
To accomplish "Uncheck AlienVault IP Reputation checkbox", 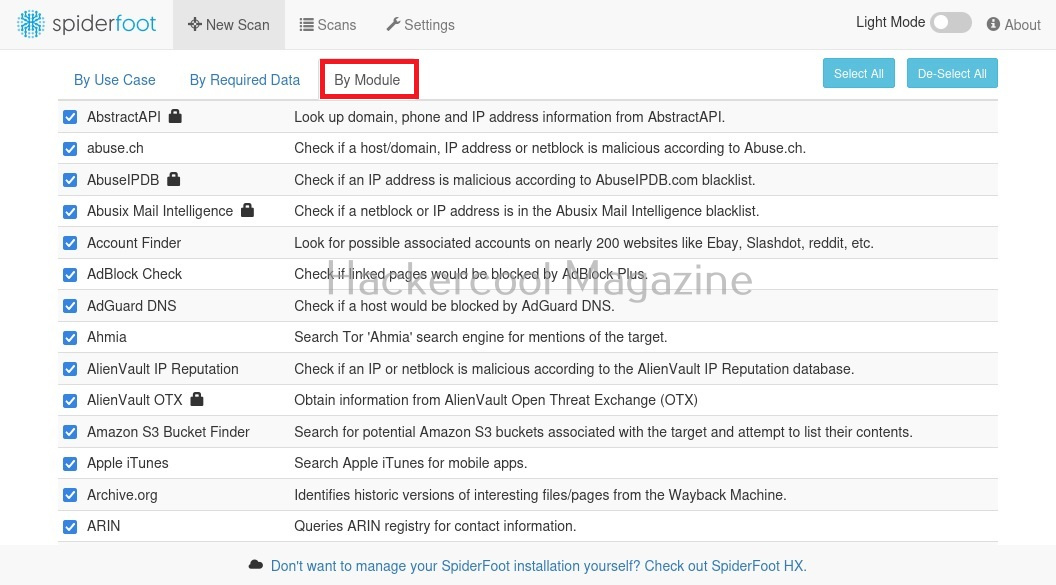I will [x=70, y=369].
